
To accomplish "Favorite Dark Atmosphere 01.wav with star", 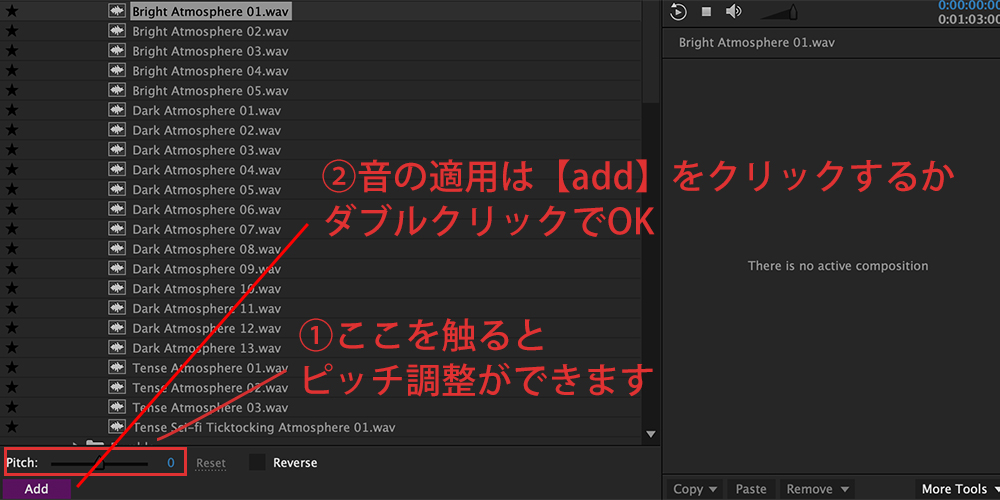I will pos(11,110).
